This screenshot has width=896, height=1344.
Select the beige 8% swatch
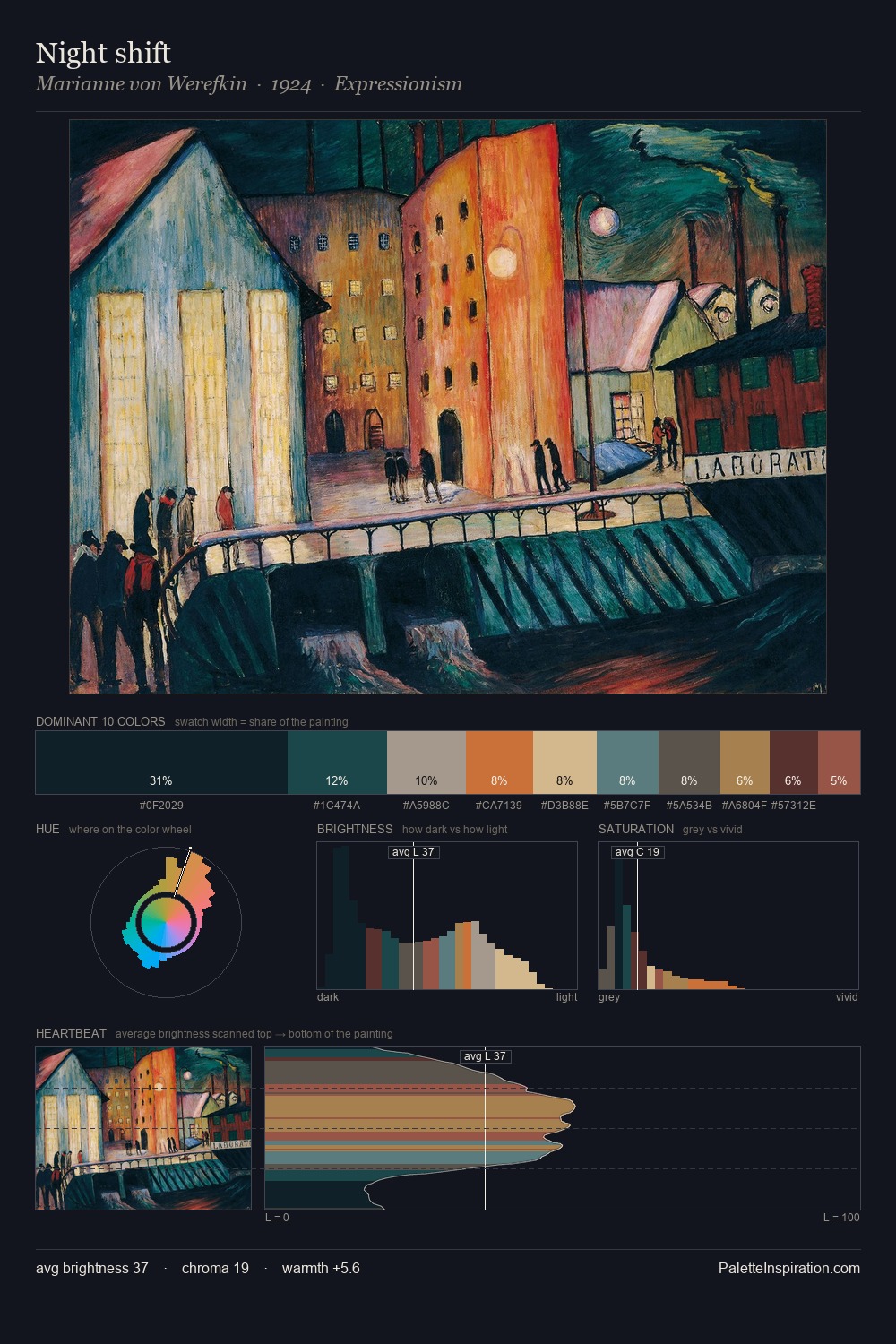pos(564,762)
